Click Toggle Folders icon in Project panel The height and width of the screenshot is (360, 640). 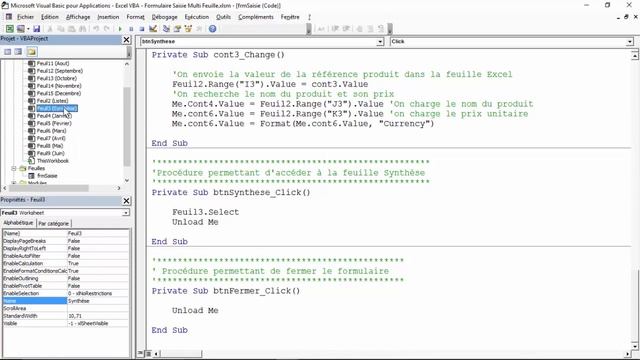click(32, 51)
